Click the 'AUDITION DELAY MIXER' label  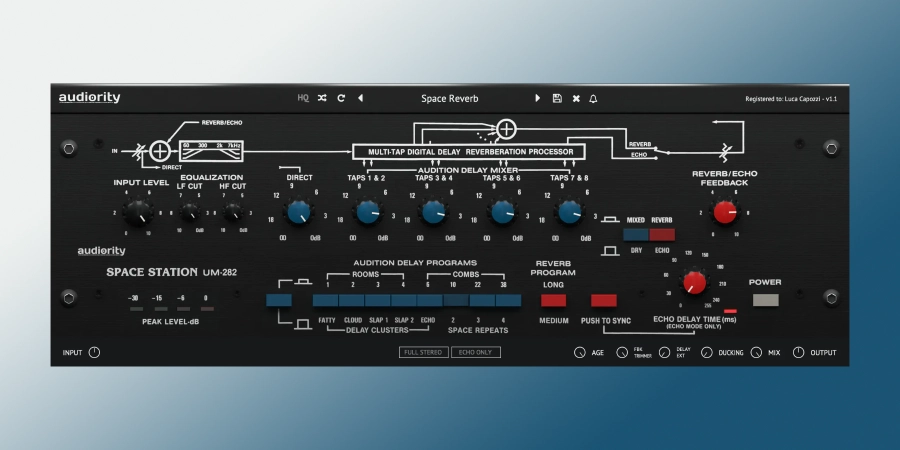[x=468, y=170]
